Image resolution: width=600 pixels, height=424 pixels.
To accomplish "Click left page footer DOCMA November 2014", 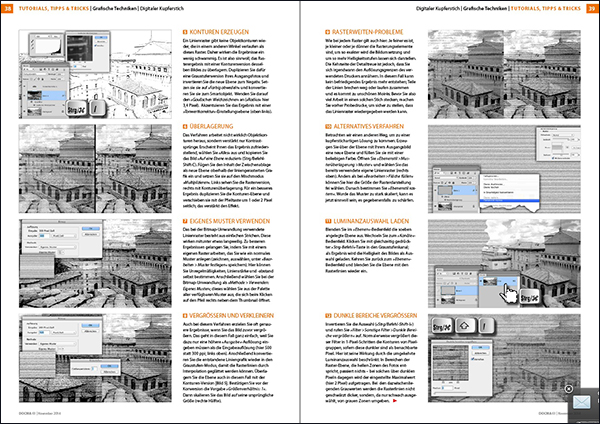I will click(40, 413).
